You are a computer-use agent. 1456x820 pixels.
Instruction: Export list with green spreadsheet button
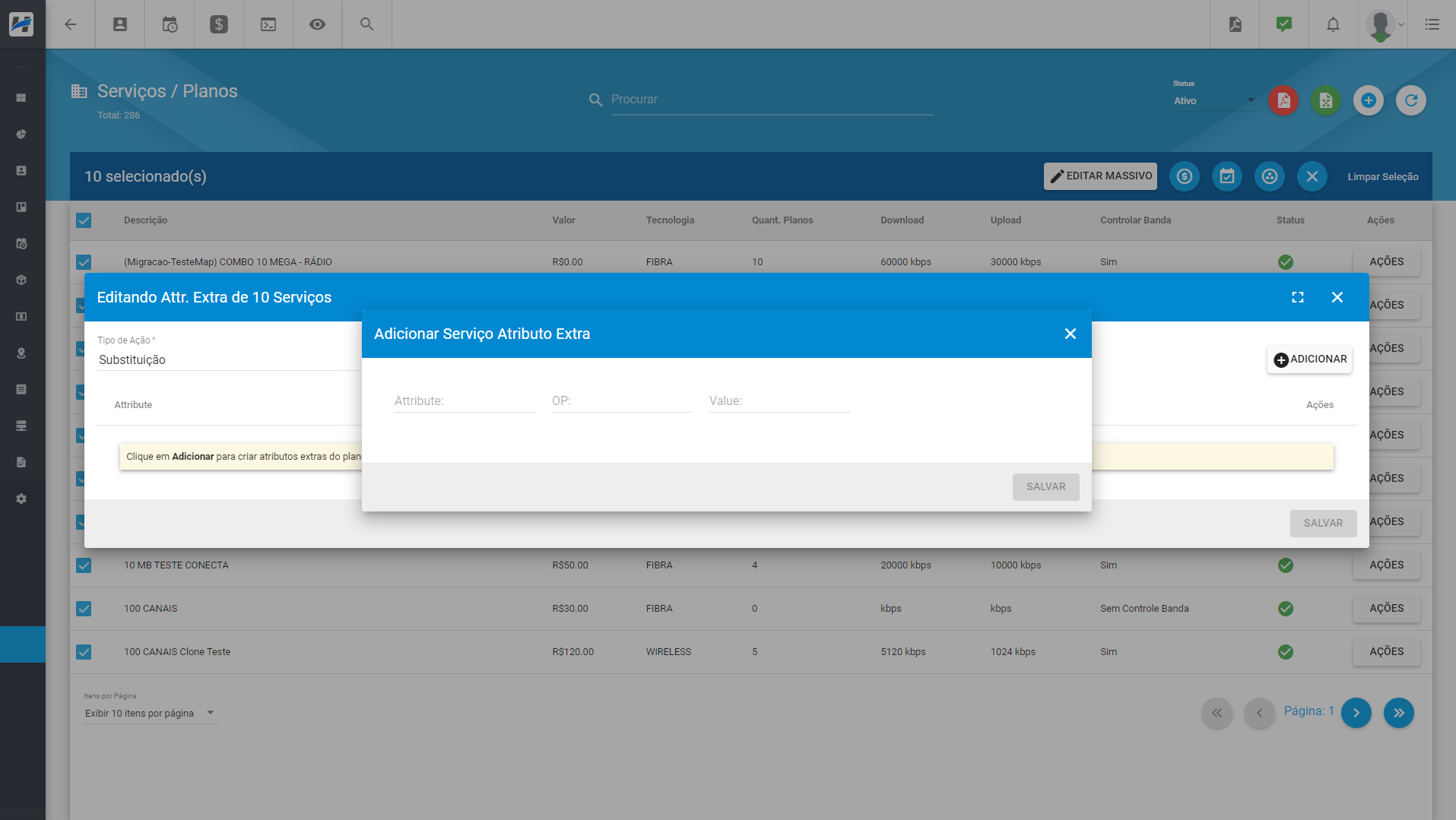click(1326, 100)
